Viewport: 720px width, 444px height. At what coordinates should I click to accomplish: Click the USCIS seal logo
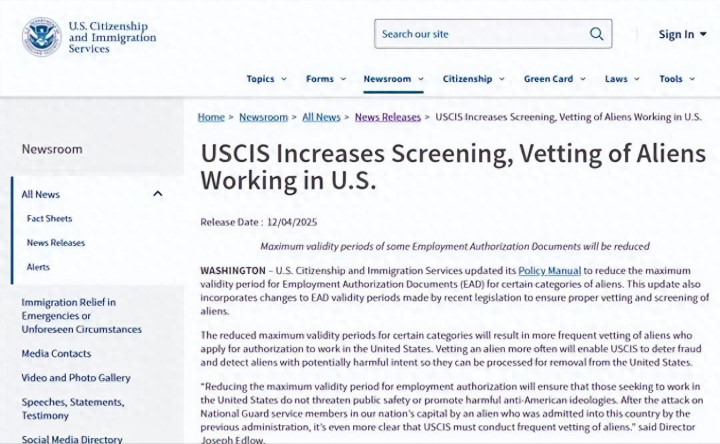click(41, 36)
